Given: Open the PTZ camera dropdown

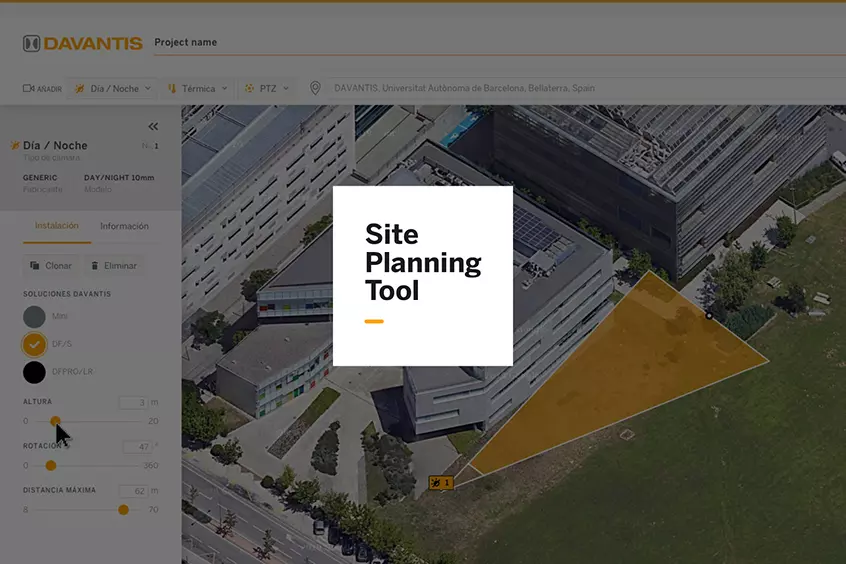Looking at the screenshot, I should (266, 88).
